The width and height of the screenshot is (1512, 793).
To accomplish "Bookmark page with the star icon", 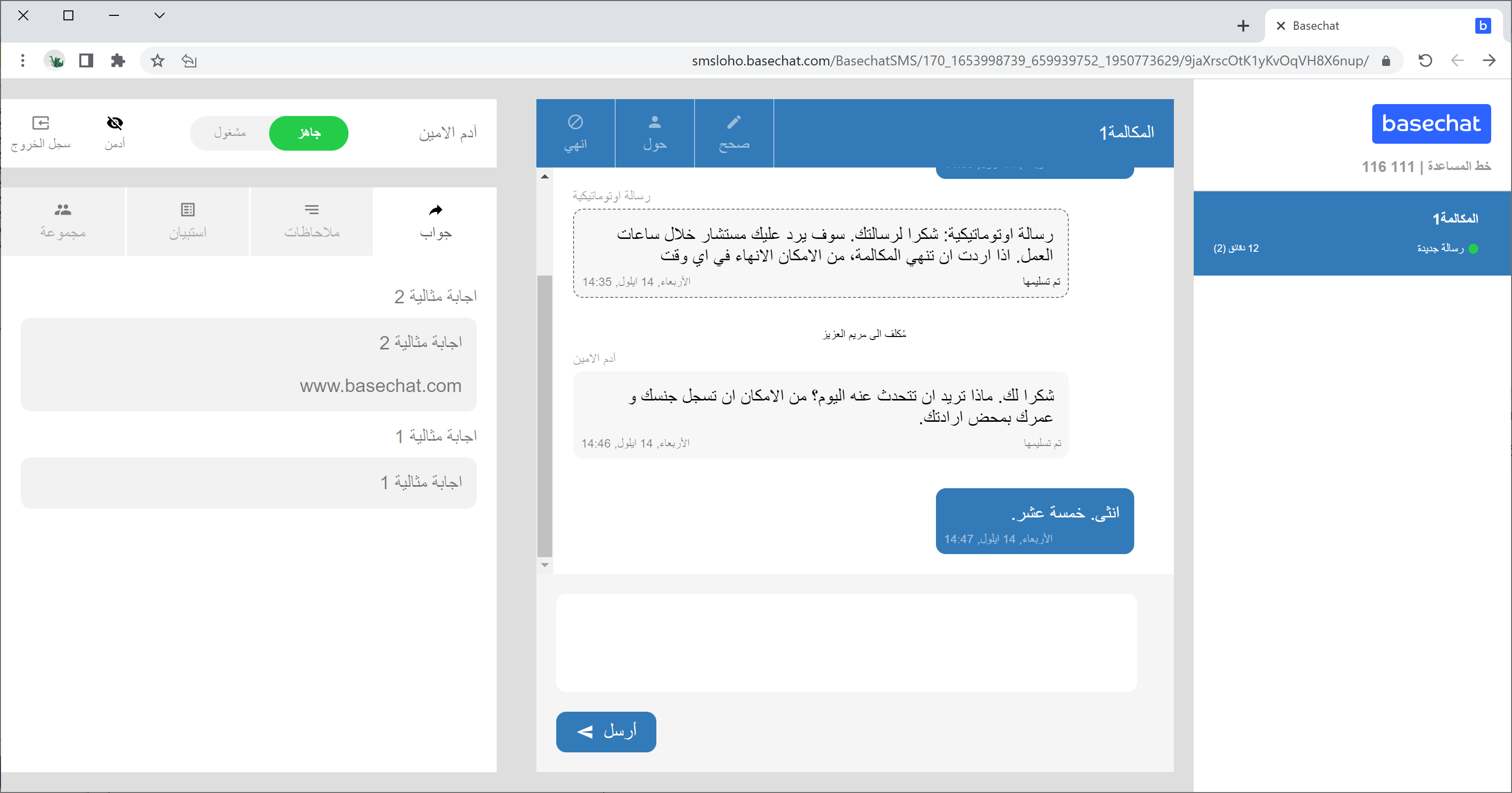I will pos(157,60).
